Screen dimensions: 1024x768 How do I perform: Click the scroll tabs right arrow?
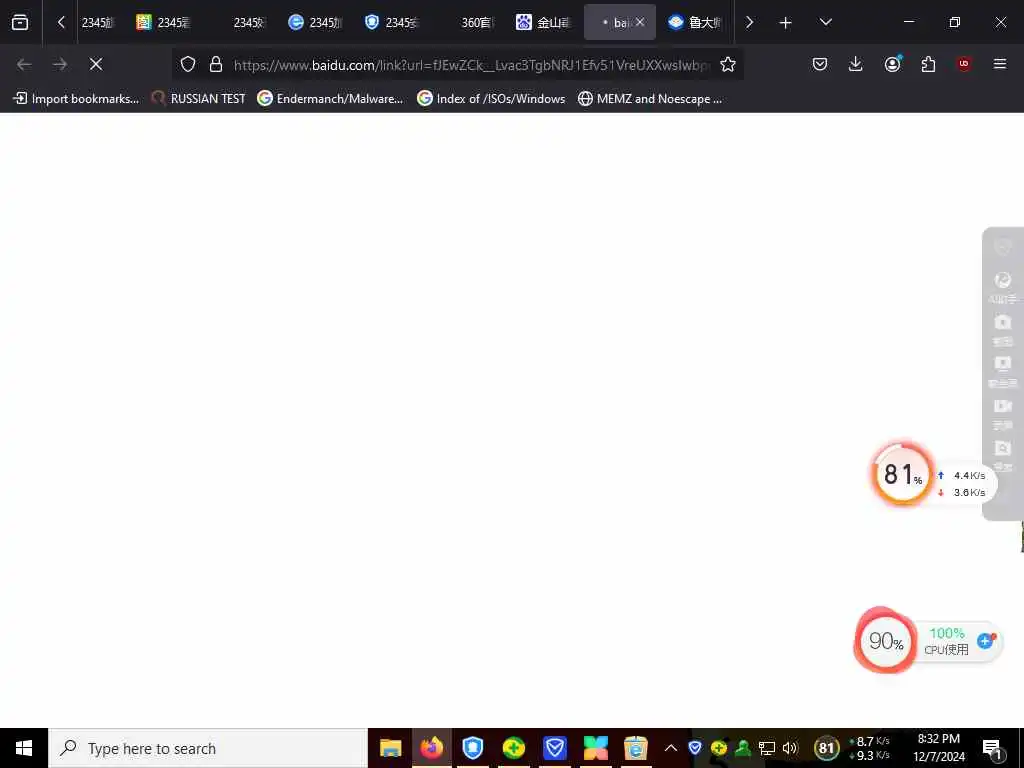[x=749, y=22]
